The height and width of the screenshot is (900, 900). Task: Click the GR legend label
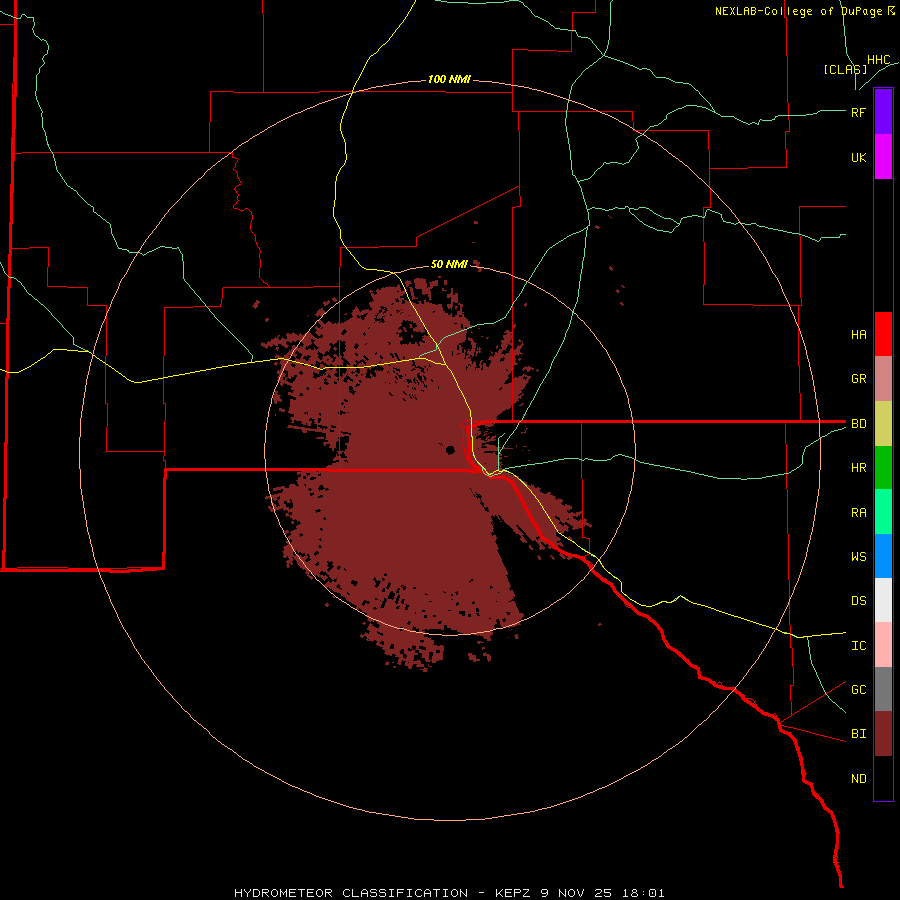tap(858, 379)
